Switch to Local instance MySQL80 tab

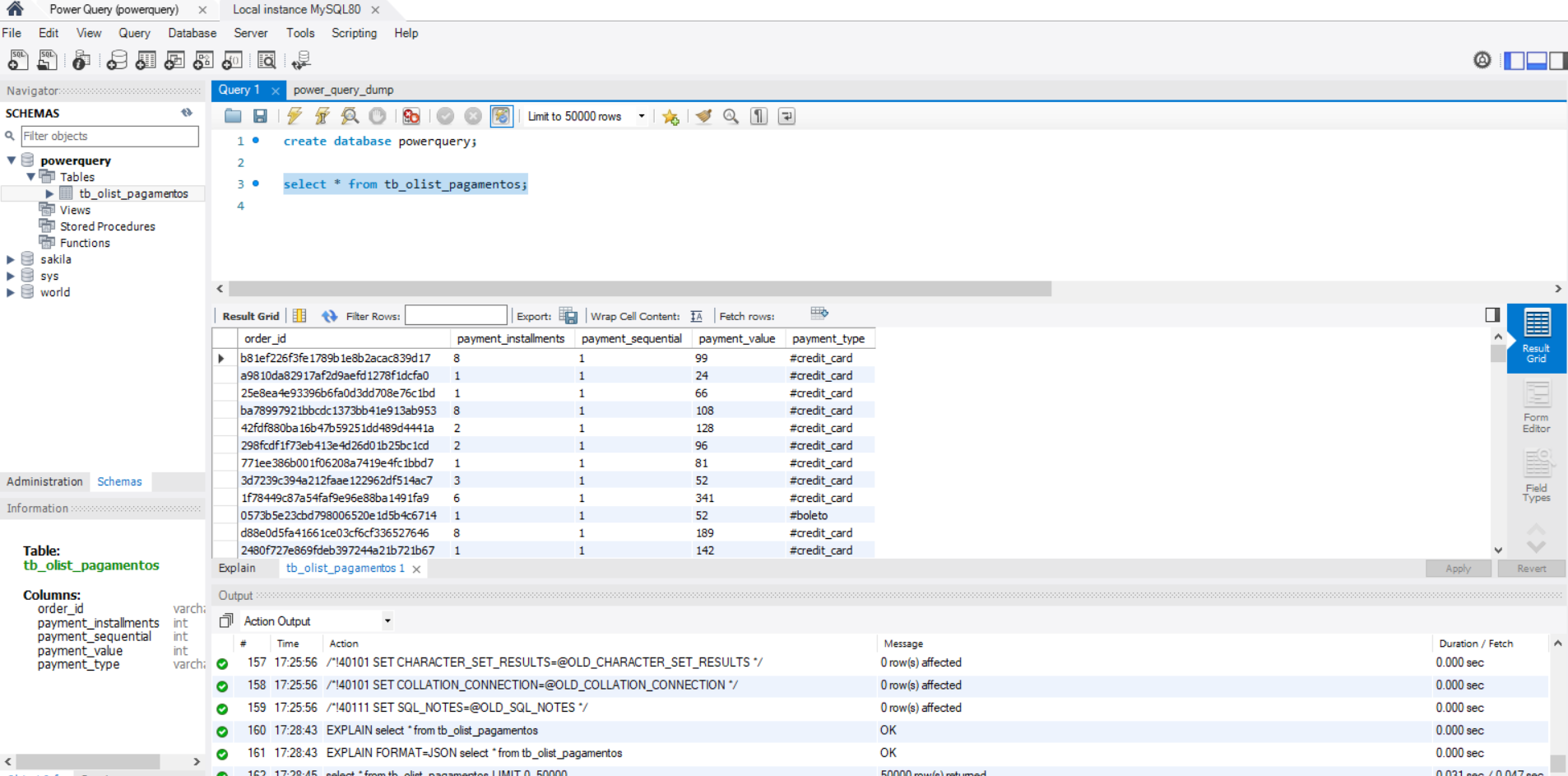point(296,10)
